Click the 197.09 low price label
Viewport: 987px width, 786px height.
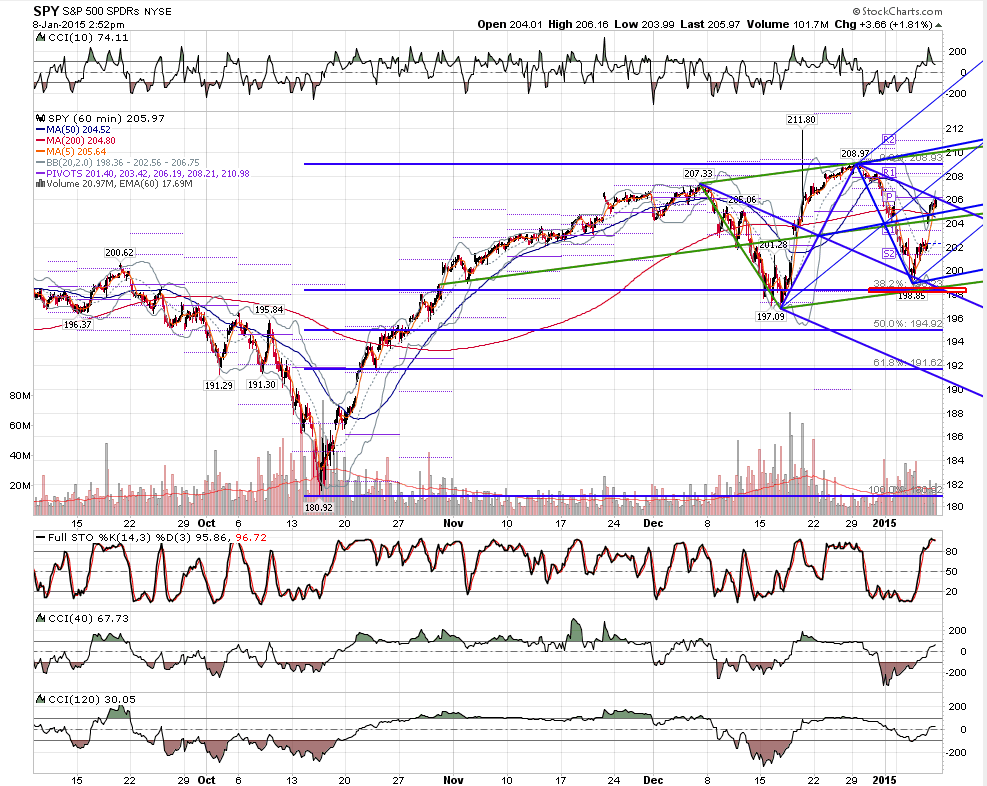coord(770,317)
